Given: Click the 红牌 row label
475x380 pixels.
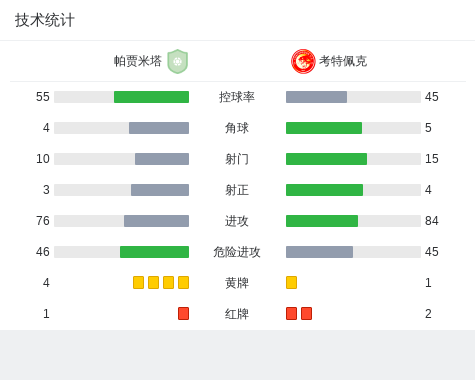Looking at the screenshot, I should tap(237, 314).
